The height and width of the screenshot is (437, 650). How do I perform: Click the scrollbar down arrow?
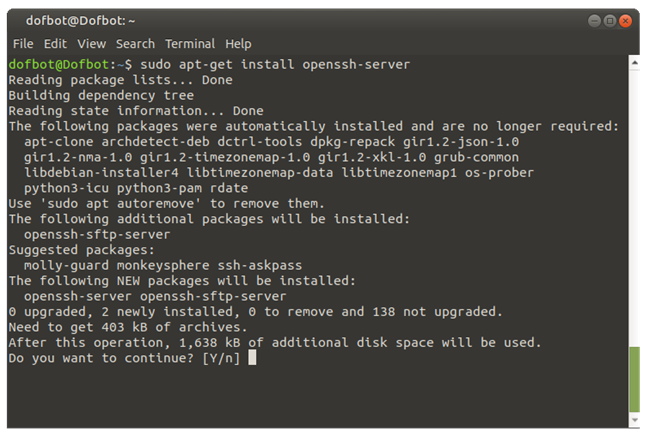click(x=634, y=420)
